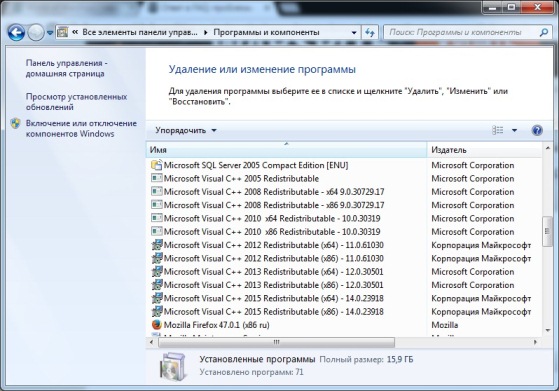Viewport: 559px width, 391px height.
Task: Click Программы и компоненты breadcrumb
Action: point(266,32)
